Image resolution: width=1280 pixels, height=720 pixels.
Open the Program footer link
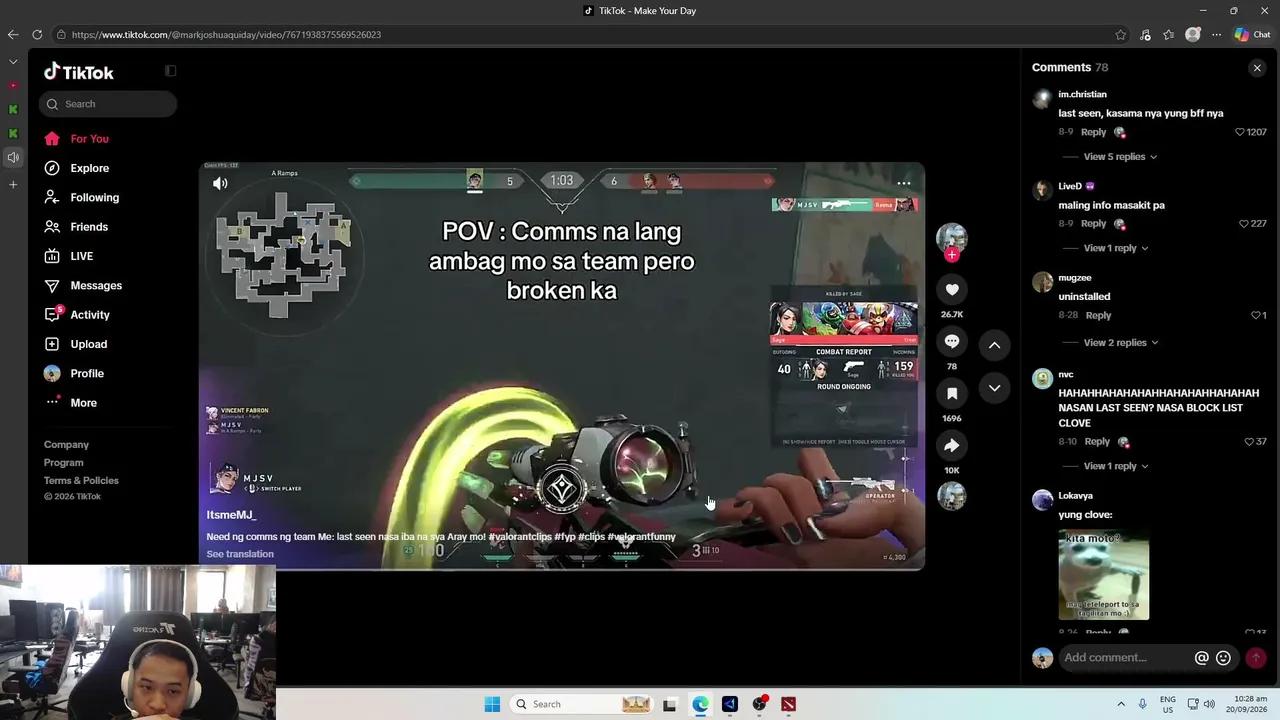(x=63, y=463)
